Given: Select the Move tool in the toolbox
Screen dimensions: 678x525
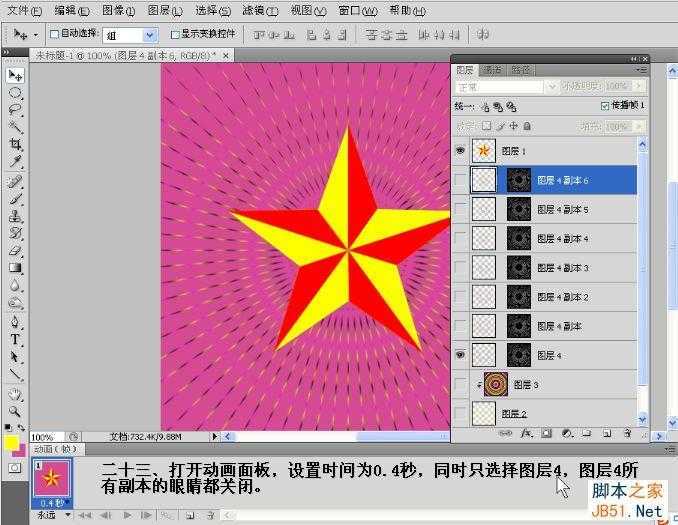Looking at the screenshot, I should point(15,76).
